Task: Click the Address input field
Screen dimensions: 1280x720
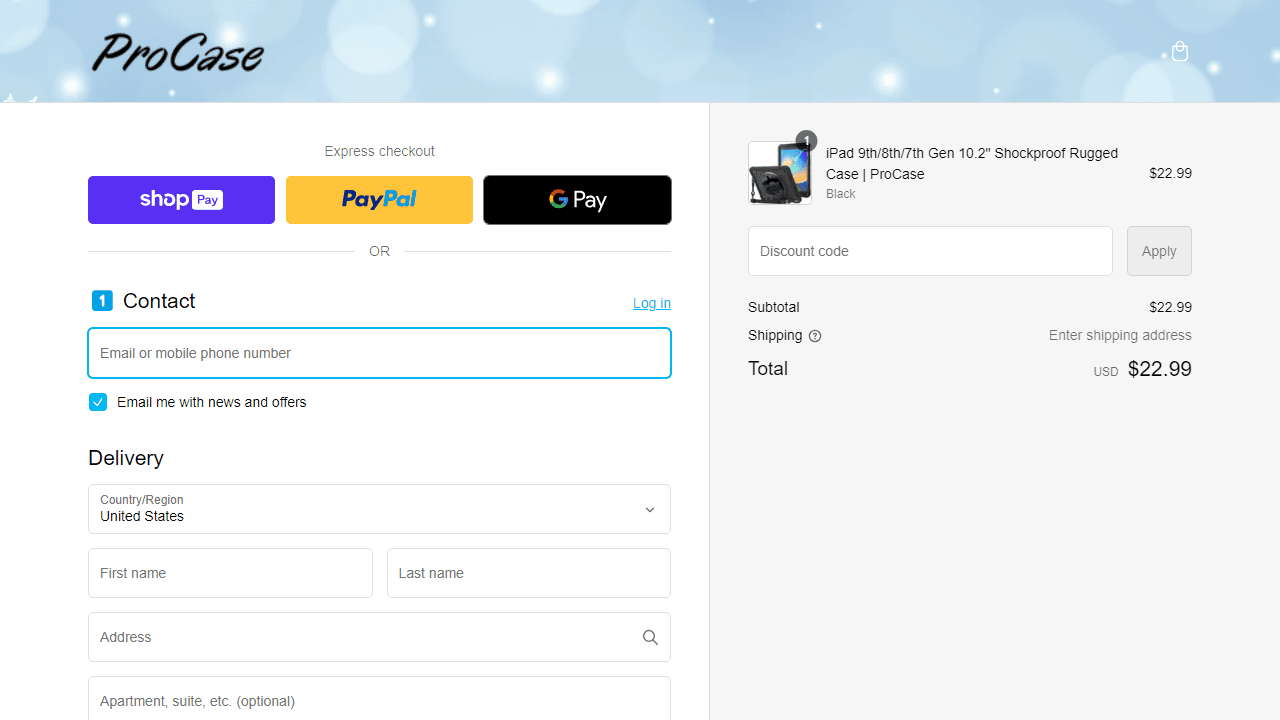Action: [x=379, y=637]
